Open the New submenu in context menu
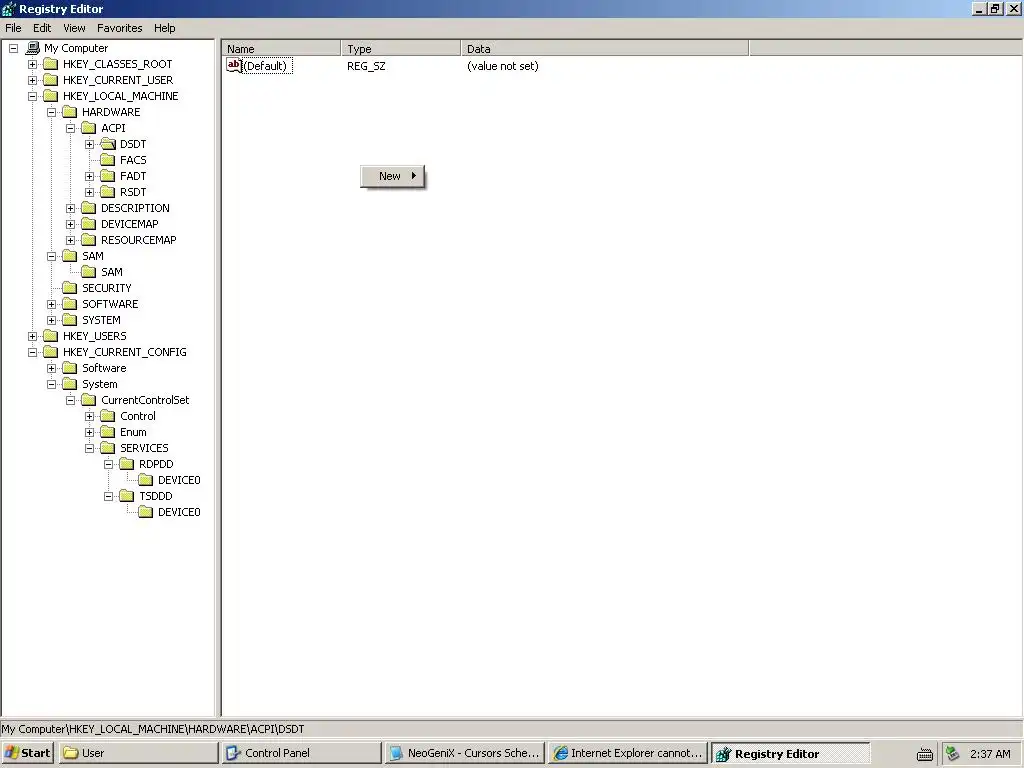Viewport: 1024px width, 768px height. [x=392, y=176]
